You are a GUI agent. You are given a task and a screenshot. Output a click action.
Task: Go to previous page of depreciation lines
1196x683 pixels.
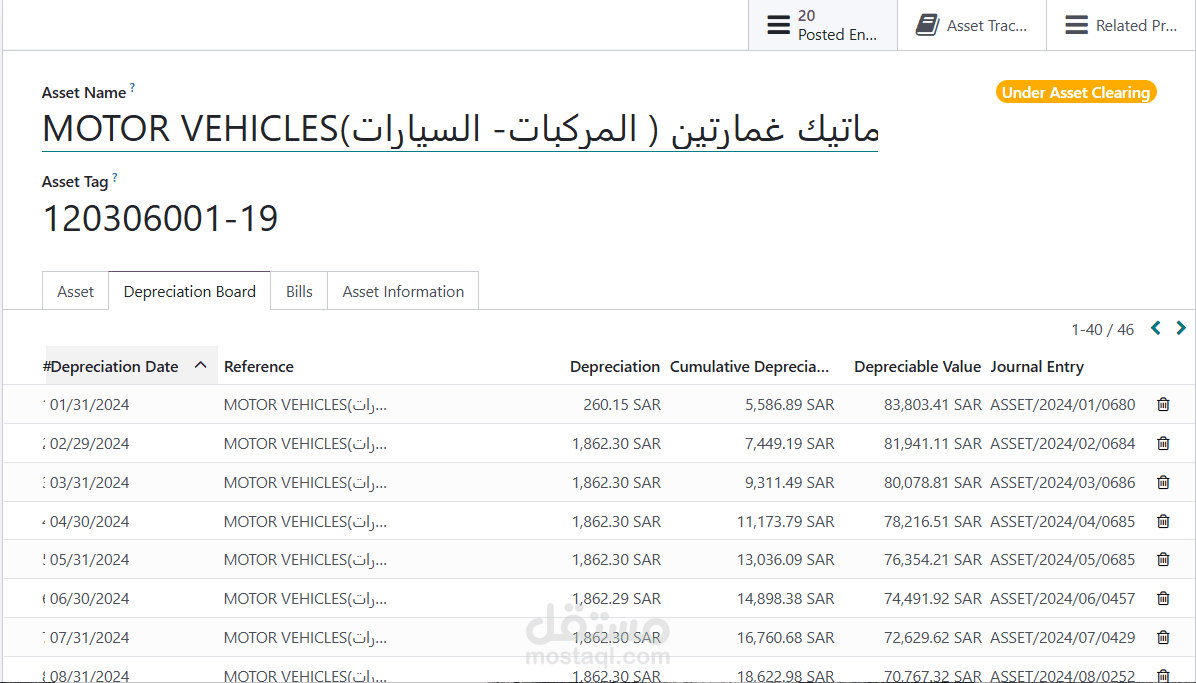[1156, 328]
